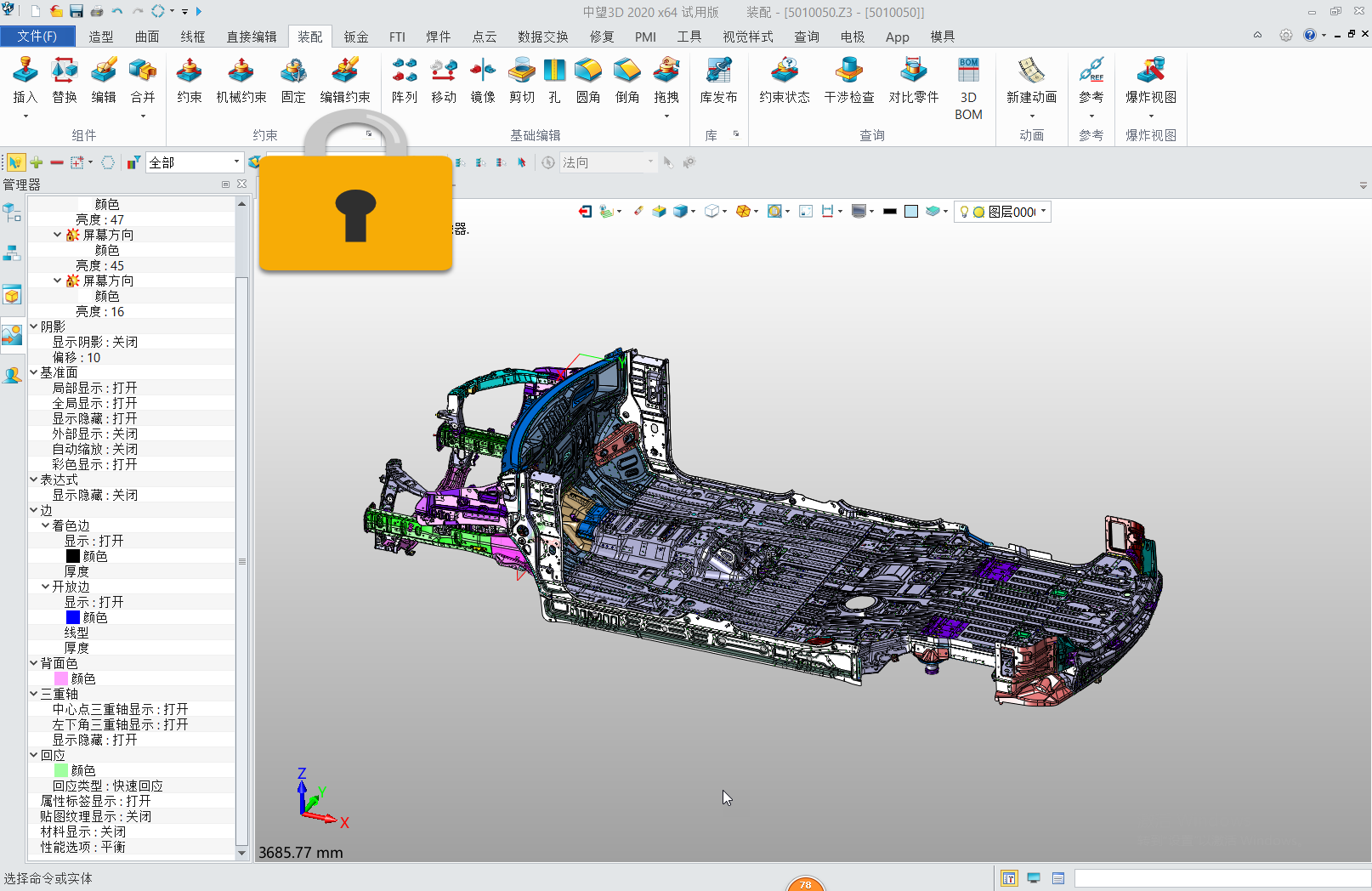
Task: Select the 镜像 (Mirror) tool
Action: click(483, 81)
